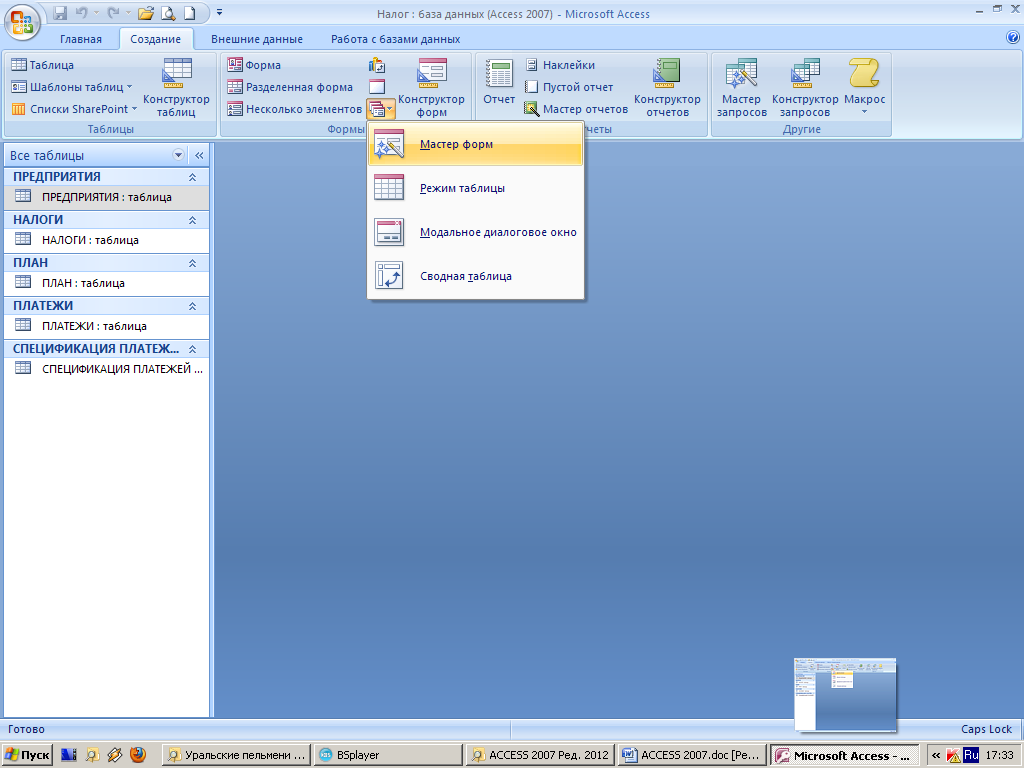Screen dimensions: 1024x768
Task: Select Сводная таблица menu item
Action: click(x=475, y=276)
